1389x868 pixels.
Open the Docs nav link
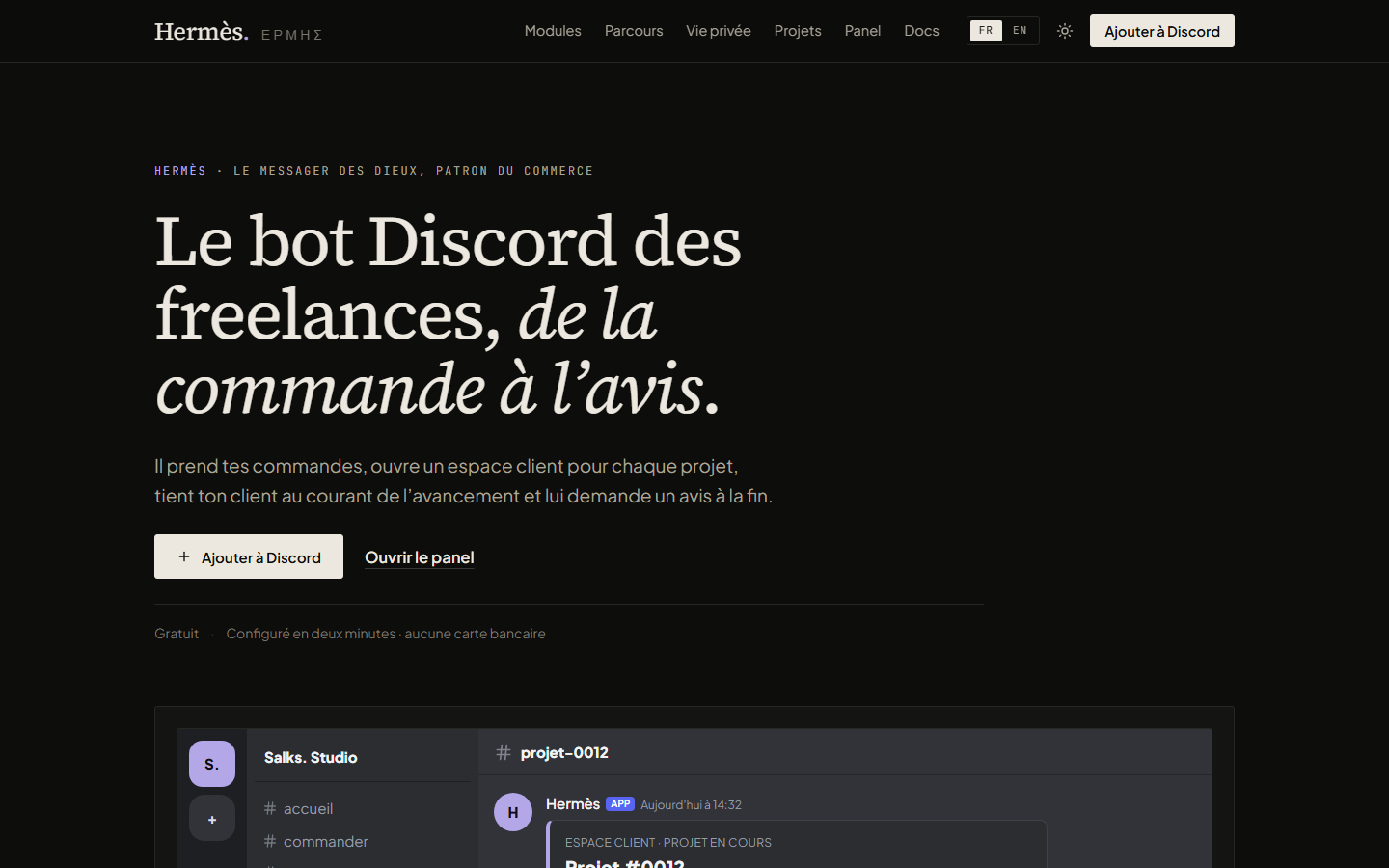click(921, 31)
